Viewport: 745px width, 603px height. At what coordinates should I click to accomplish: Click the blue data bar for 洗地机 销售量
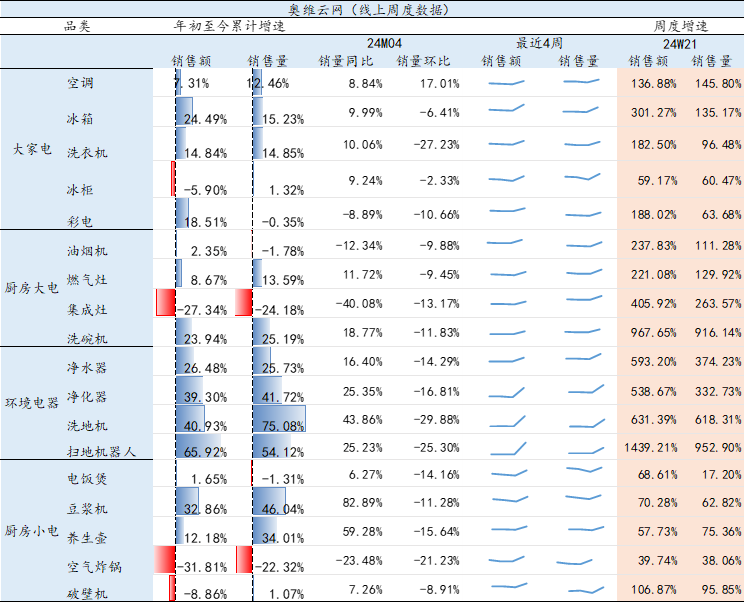279,419
